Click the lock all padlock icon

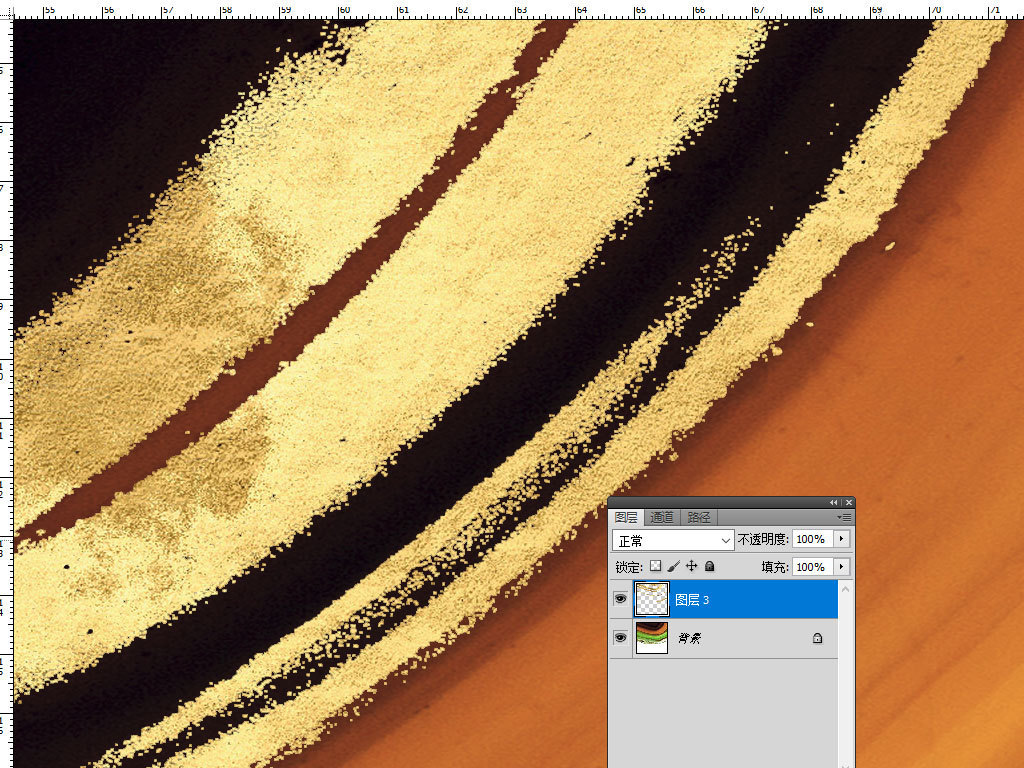tap(709, 566)
